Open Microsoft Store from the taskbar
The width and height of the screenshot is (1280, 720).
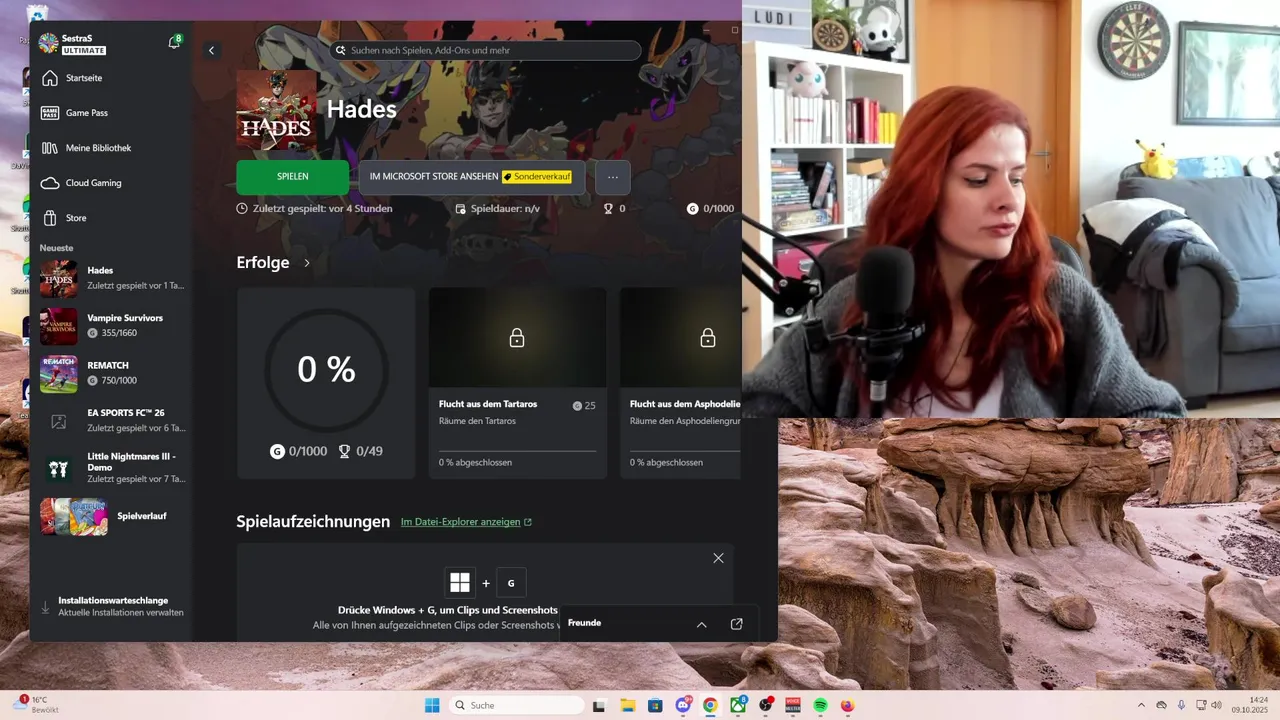pyautogui.click(x=655, y=705)
